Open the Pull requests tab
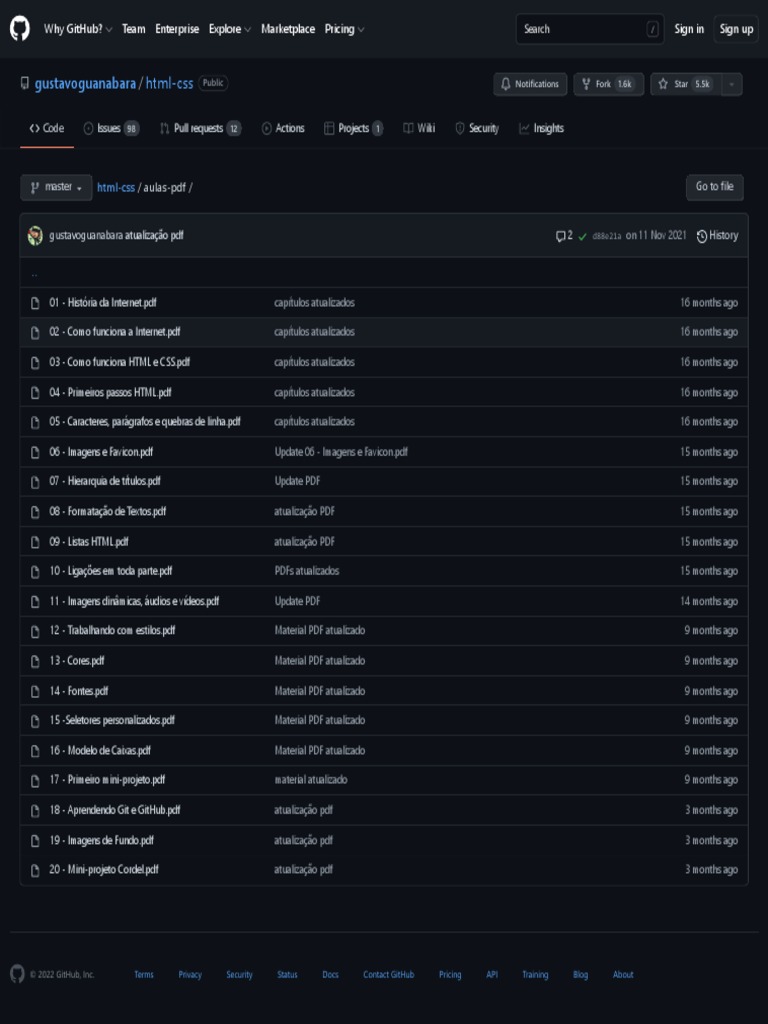The width and height of the screenshot is (768, 1024). coord(200,128)
